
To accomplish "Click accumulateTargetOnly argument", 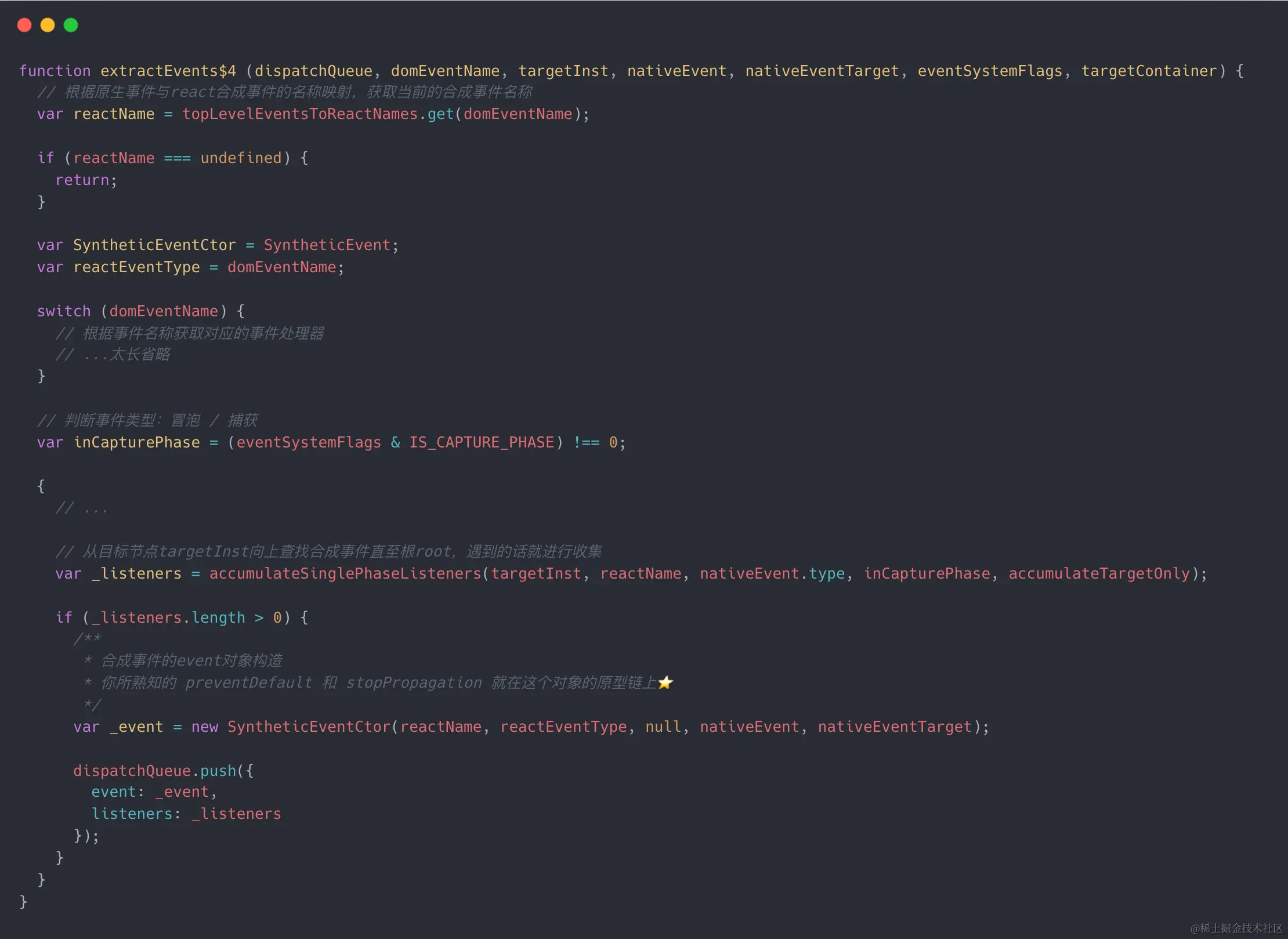I will 1099,574.
